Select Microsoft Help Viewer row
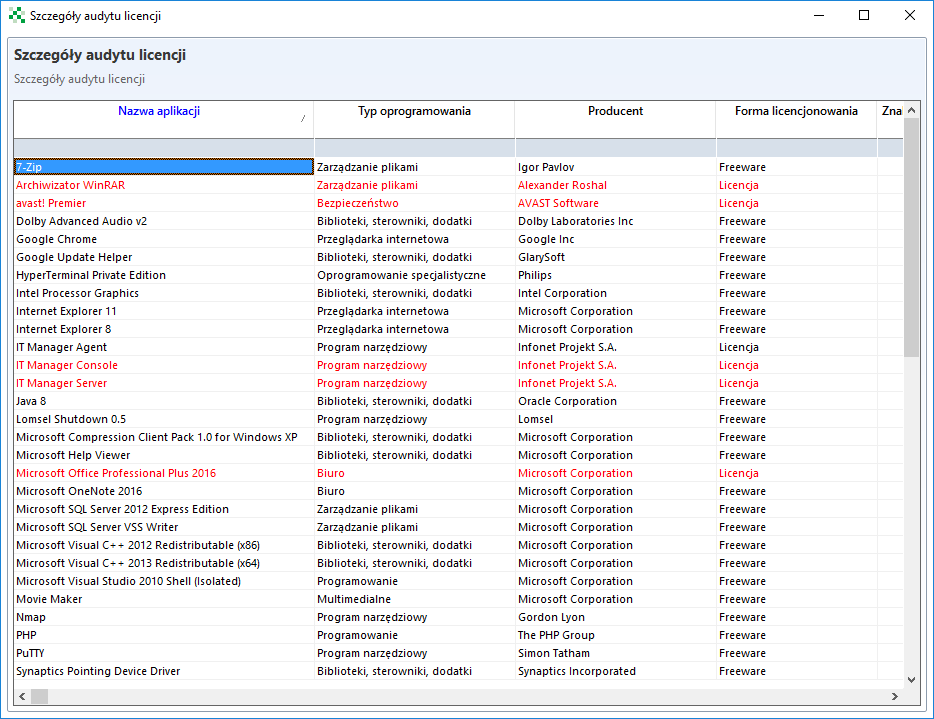Image resolution: width=934 pixels, height=719 pixels. pyautogui.click(x=459, y=455)
